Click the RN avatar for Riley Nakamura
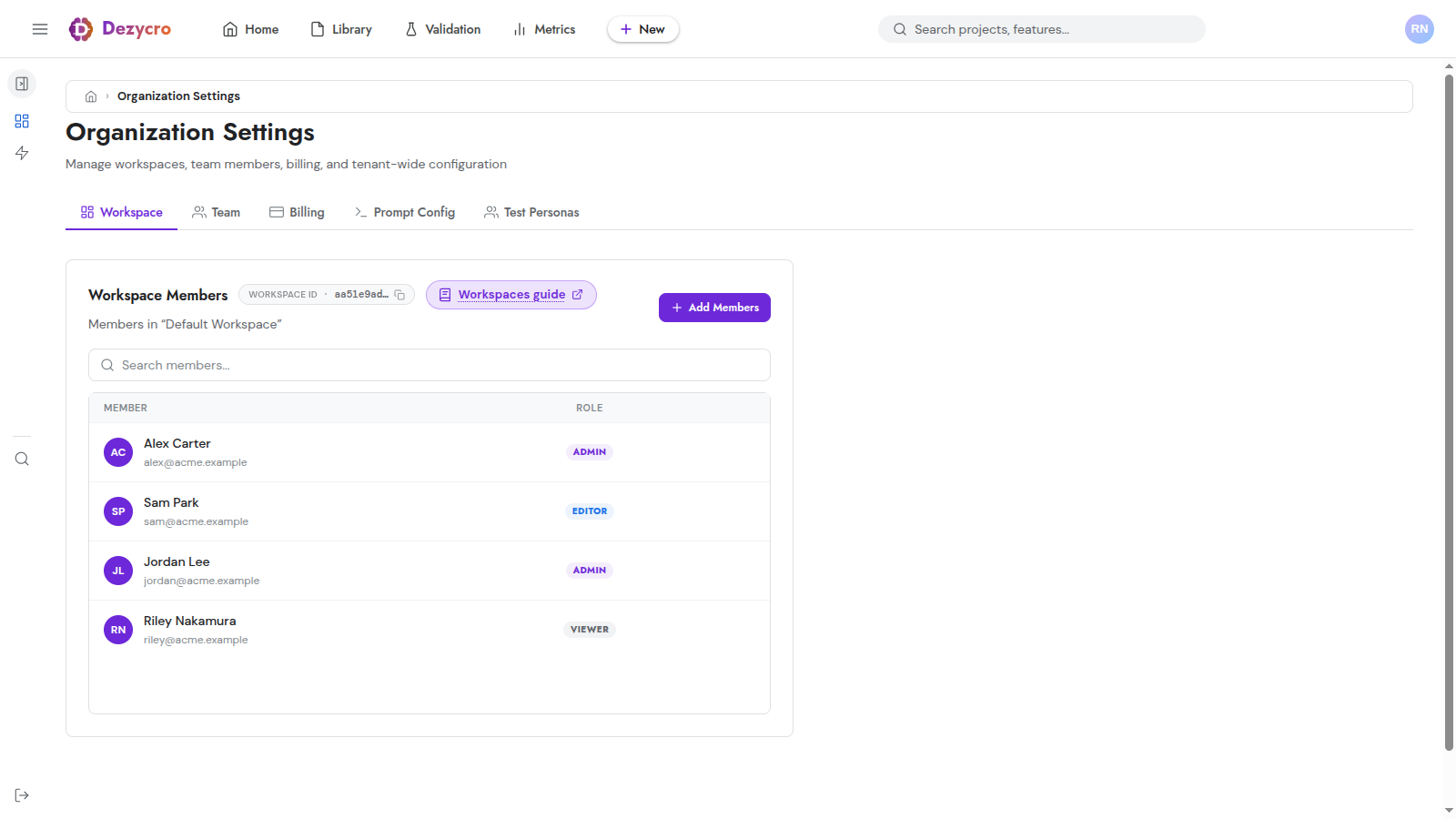This screenshot has width=1456, height=819. [118, 630]
